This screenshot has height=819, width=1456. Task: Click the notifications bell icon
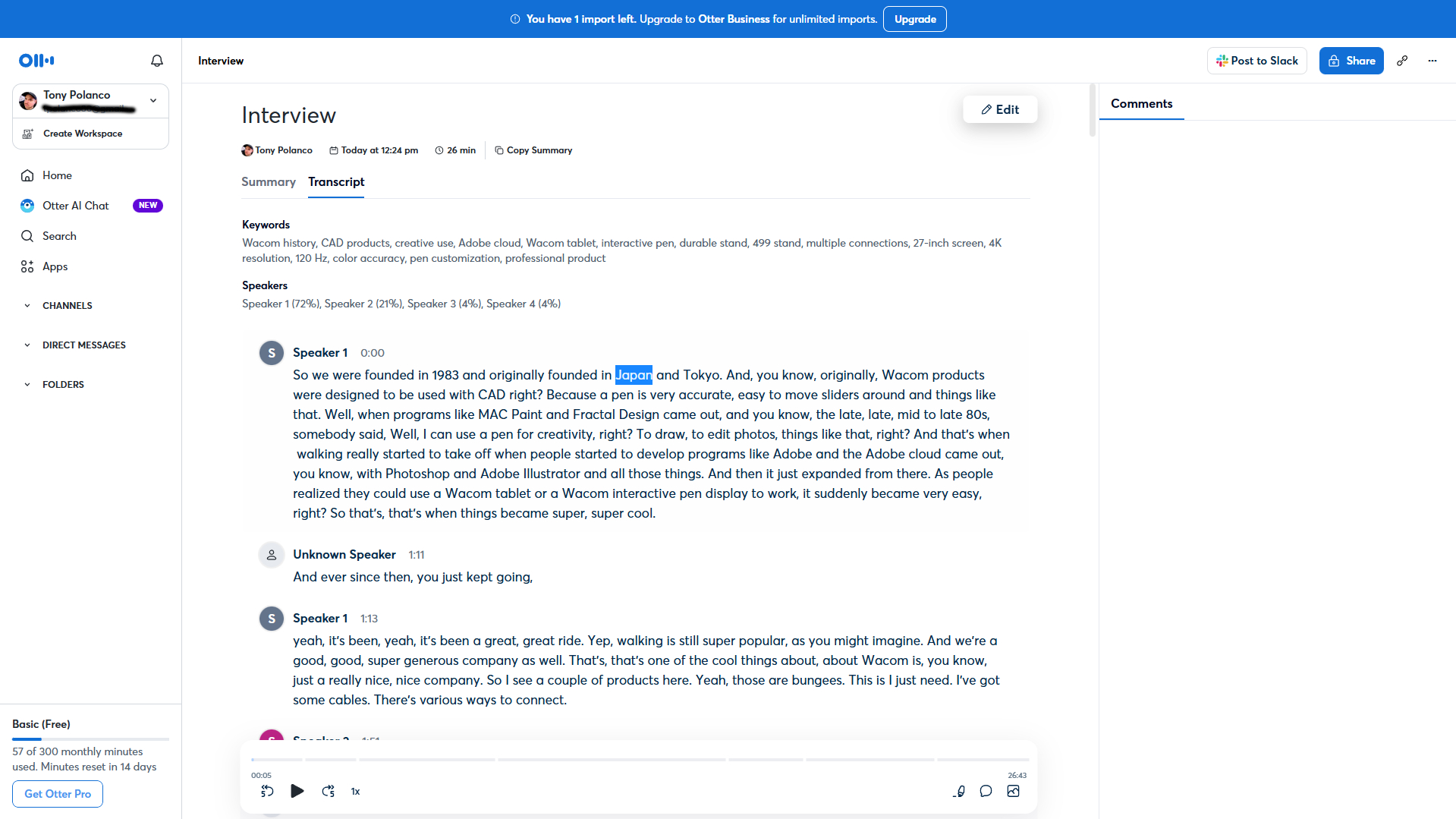coord(157,61)
